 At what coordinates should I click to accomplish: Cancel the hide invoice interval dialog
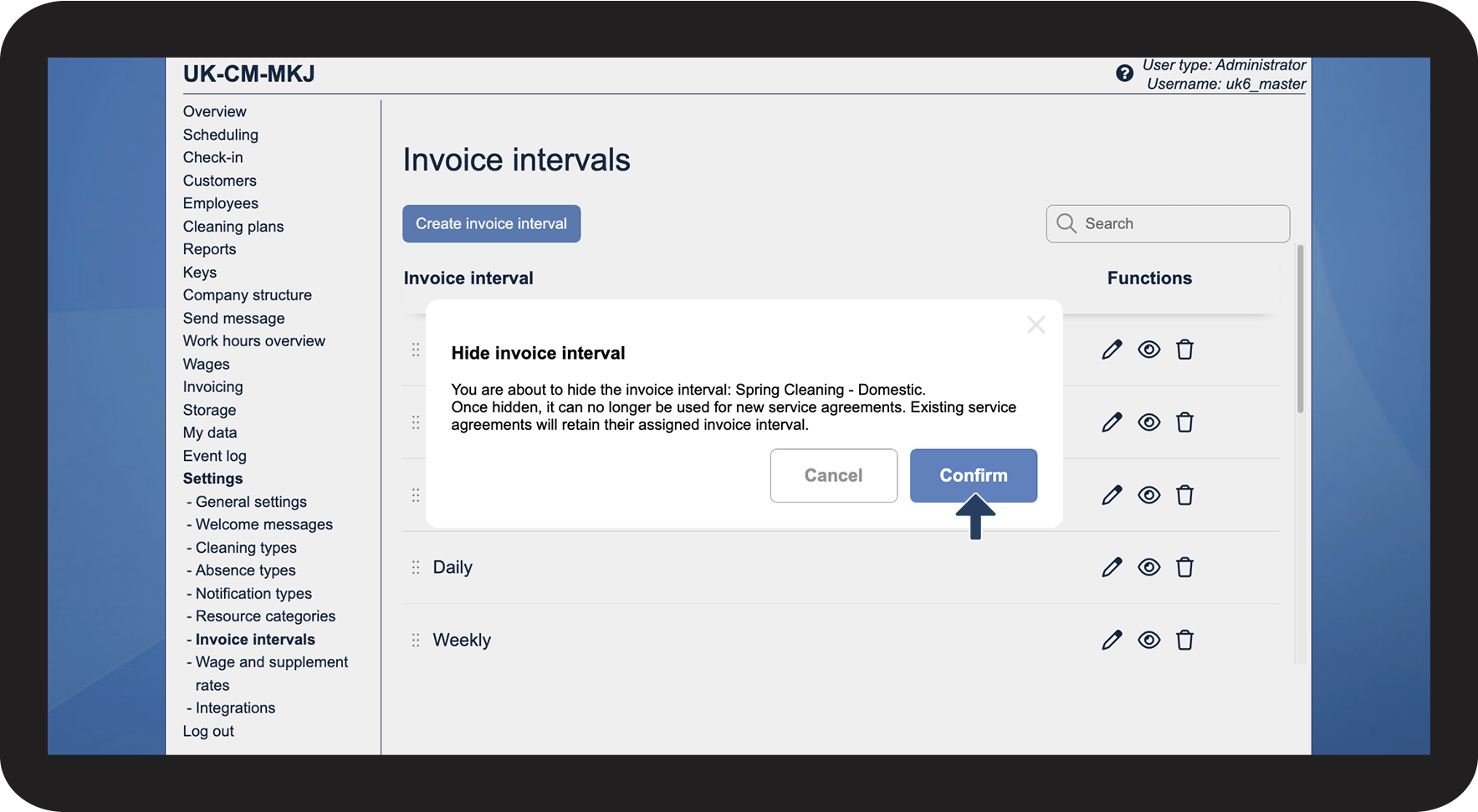pyautogui.click(x=833, y=475)
